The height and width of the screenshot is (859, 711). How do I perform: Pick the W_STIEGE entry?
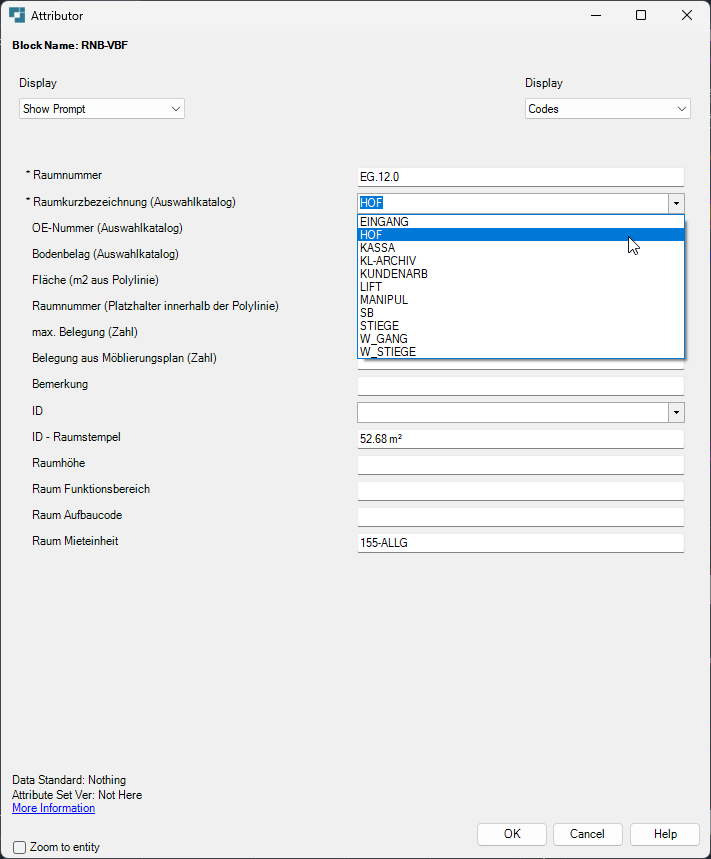pos(521,352)
